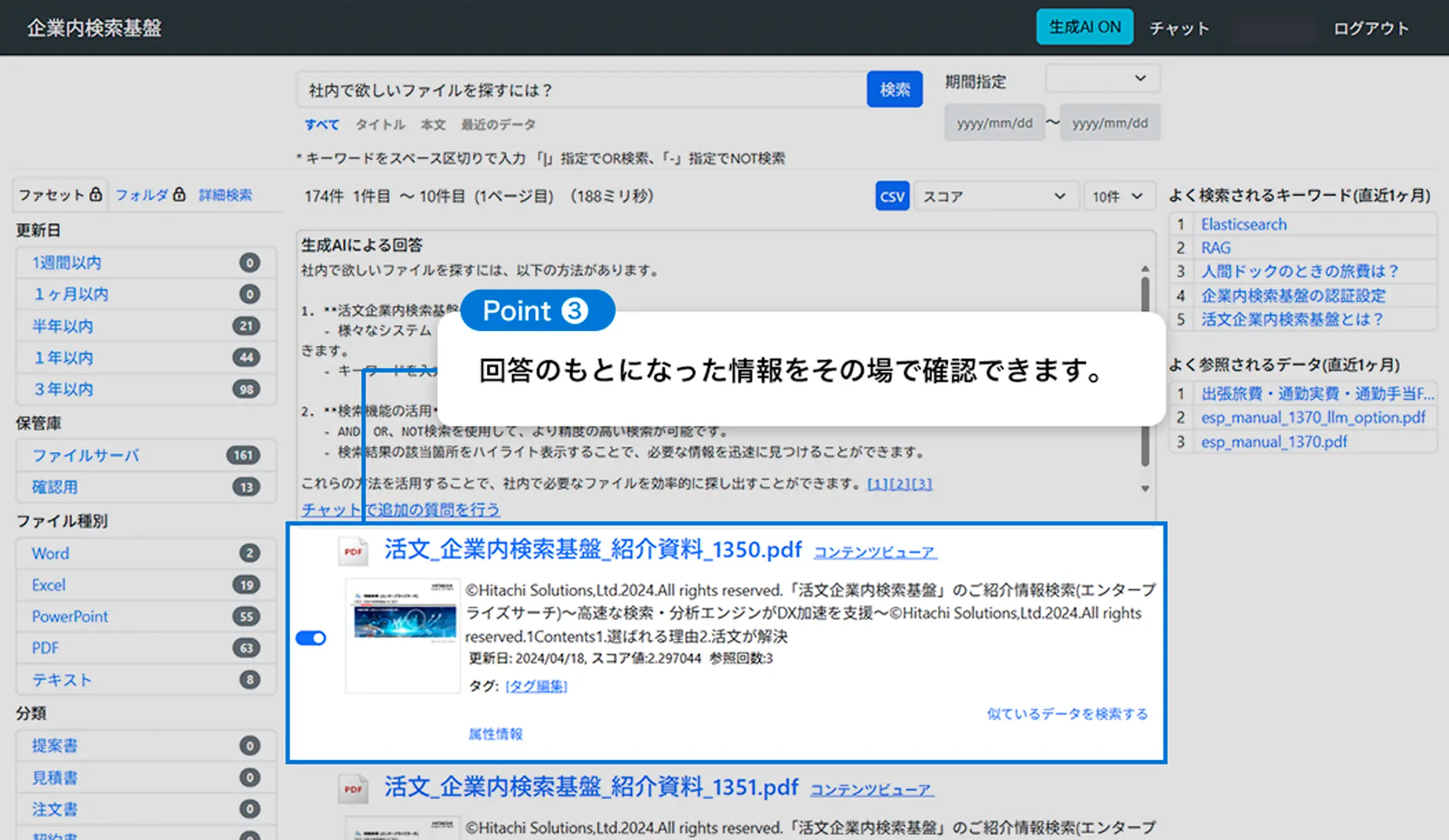Click the lock icon beside フォルダ

[179, 194]
